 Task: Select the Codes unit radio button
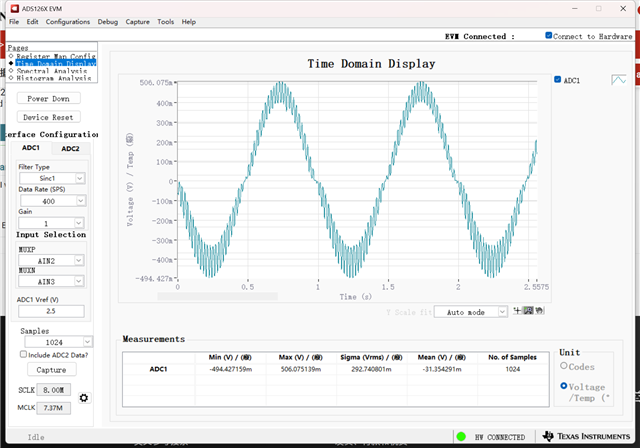(x=564, y=366)
